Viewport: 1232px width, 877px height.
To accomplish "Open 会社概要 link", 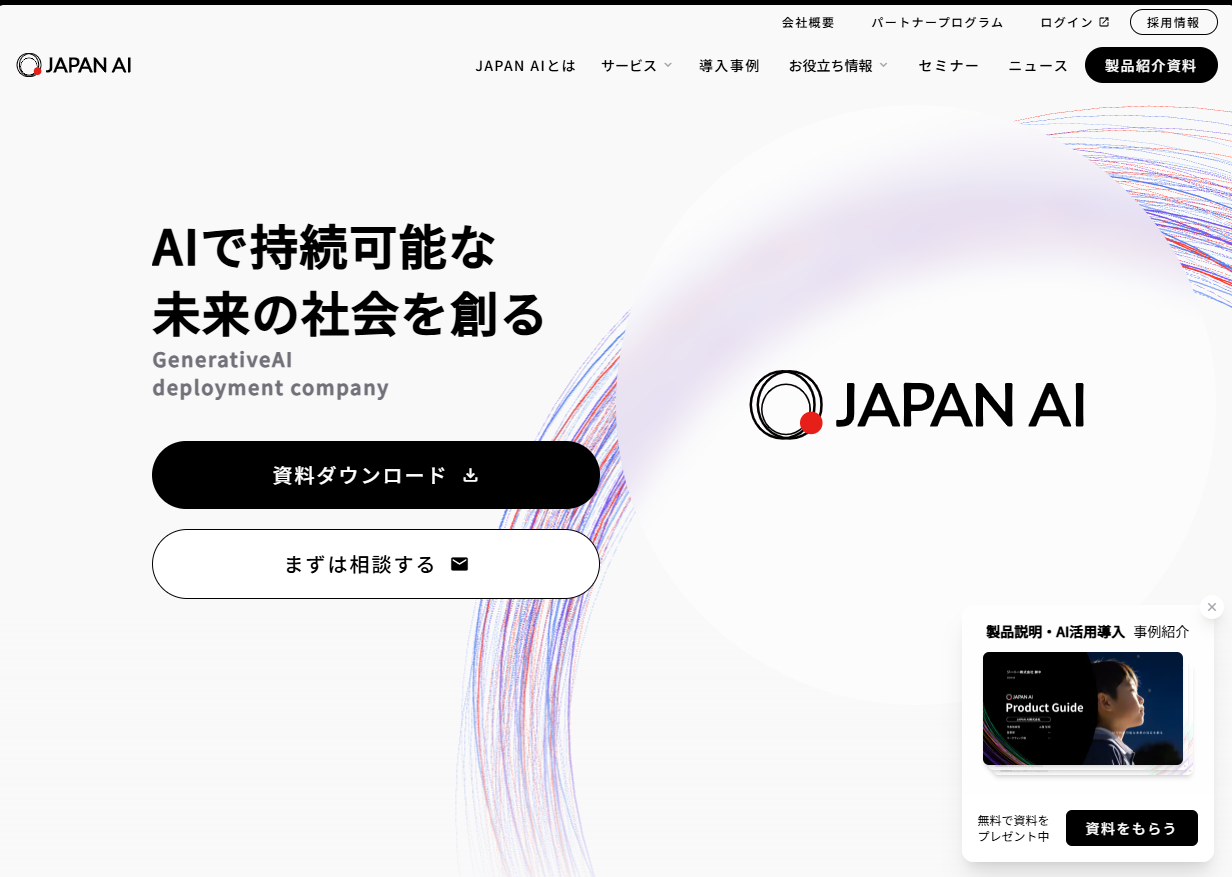I will tap(808, 22).
